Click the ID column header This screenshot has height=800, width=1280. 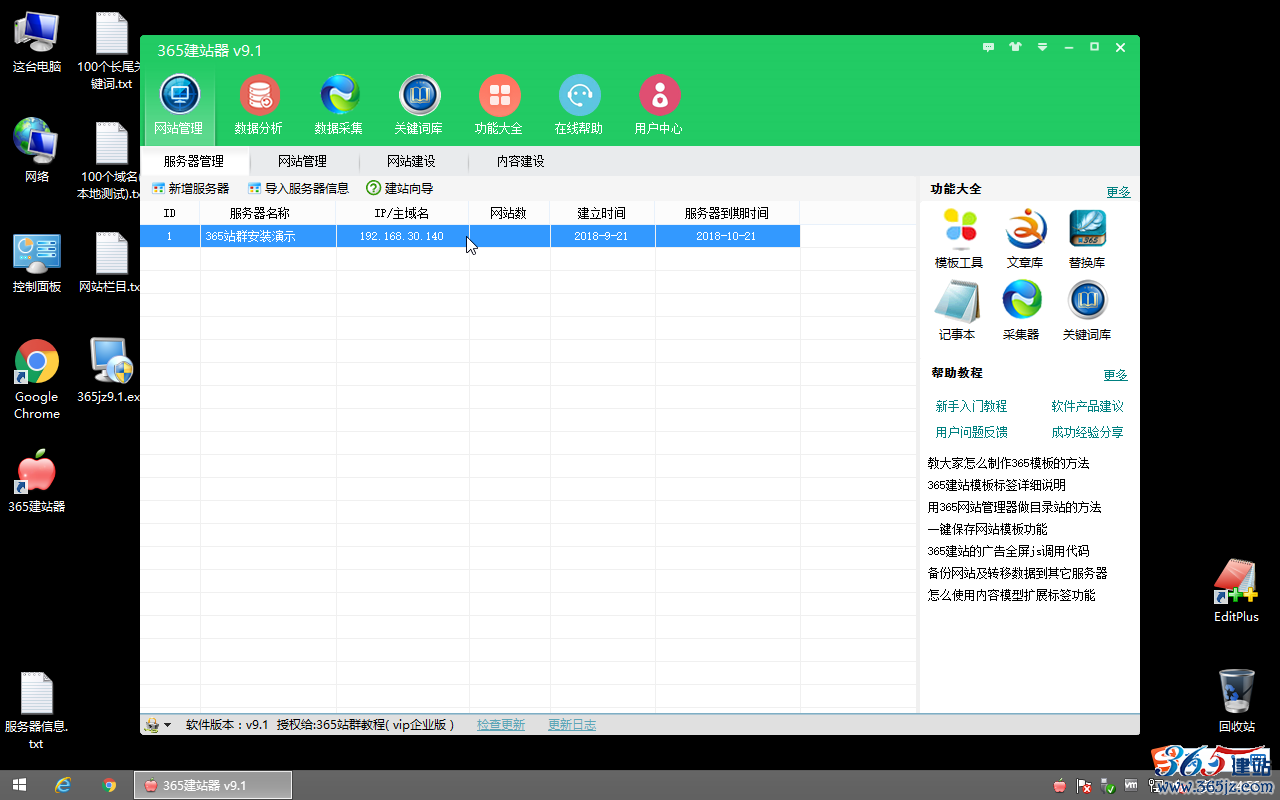[x=170, y=213]
